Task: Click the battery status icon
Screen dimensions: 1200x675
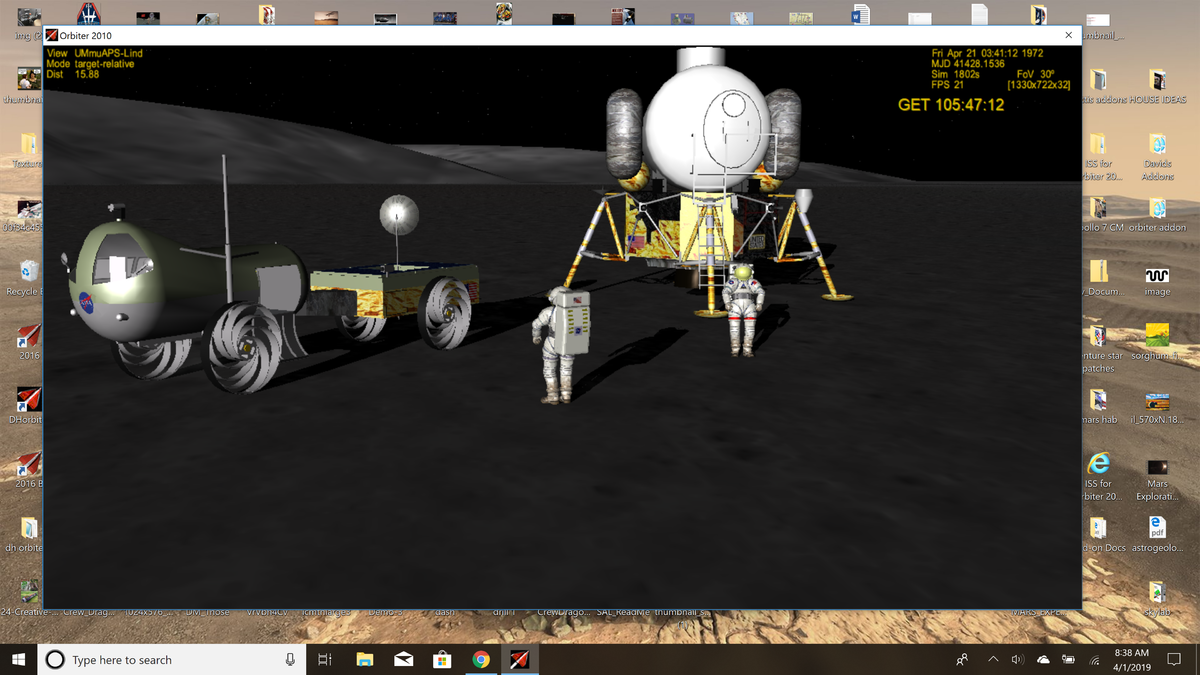Action: (1068, 659)
